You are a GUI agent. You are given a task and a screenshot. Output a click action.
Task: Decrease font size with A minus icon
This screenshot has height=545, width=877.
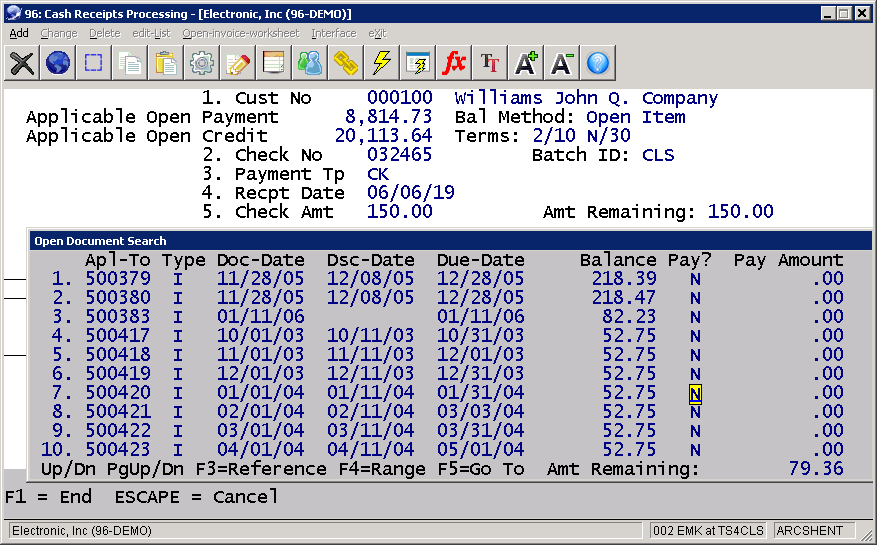[x=561, y=63]
